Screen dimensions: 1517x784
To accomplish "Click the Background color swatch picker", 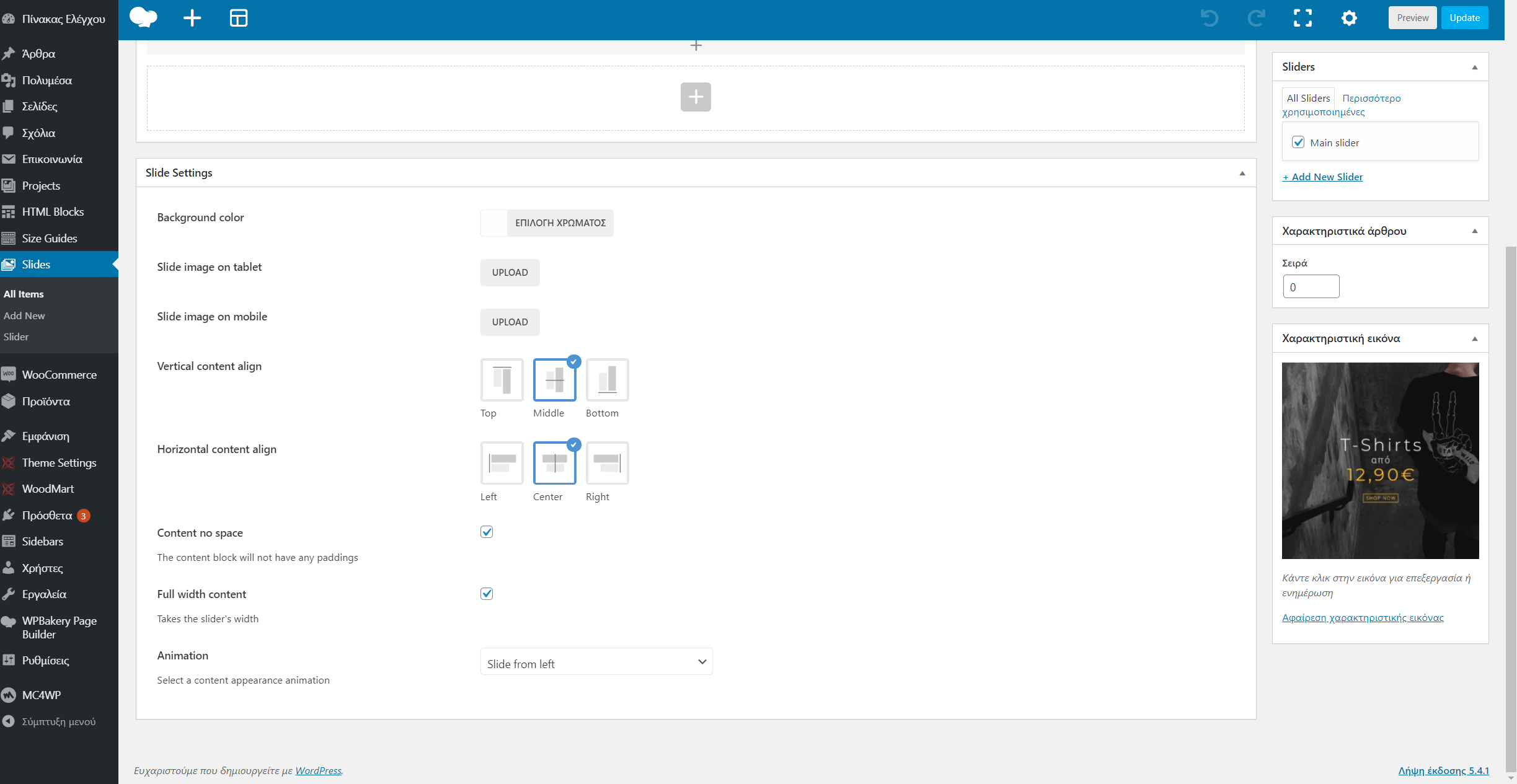I will [494, 223].
